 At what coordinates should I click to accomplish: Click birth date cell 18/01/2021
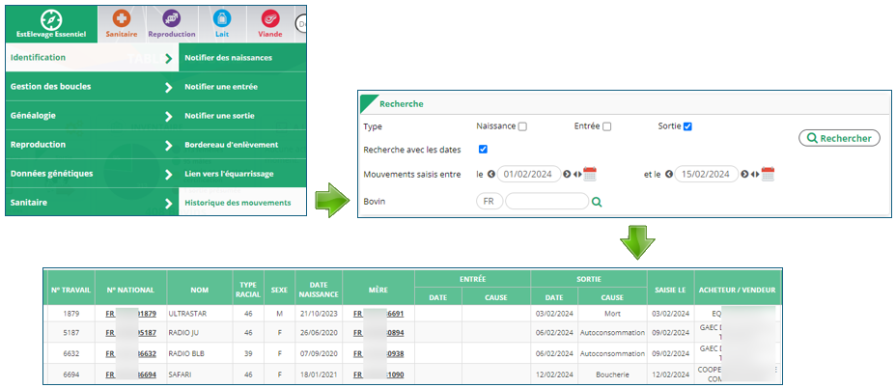click(x=318, y=374)
